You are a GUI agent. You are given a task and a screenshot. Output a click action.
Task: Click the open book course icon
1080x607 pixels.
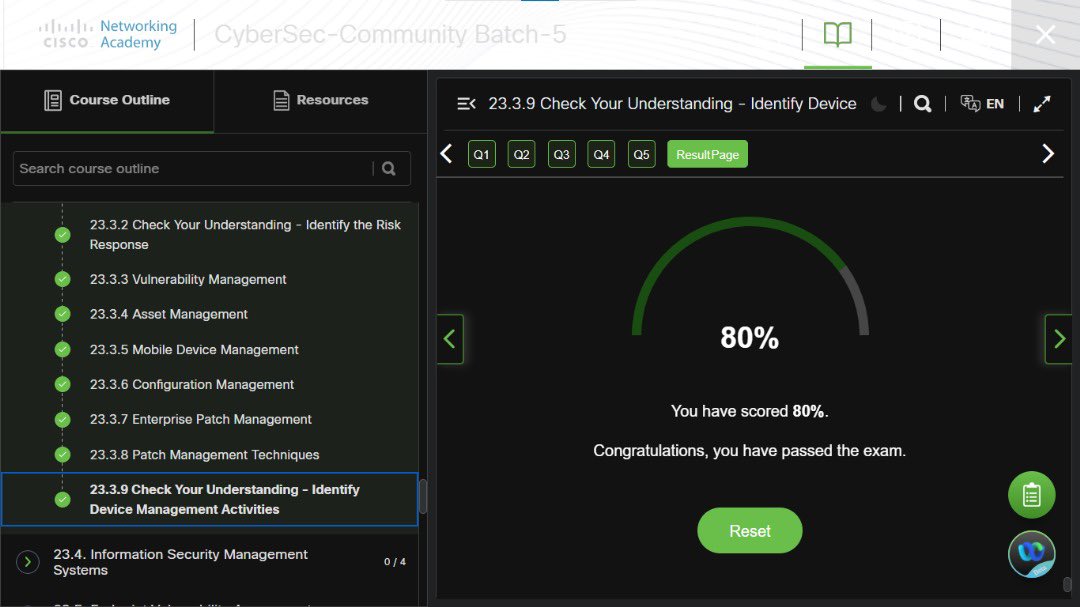[838, 34]
